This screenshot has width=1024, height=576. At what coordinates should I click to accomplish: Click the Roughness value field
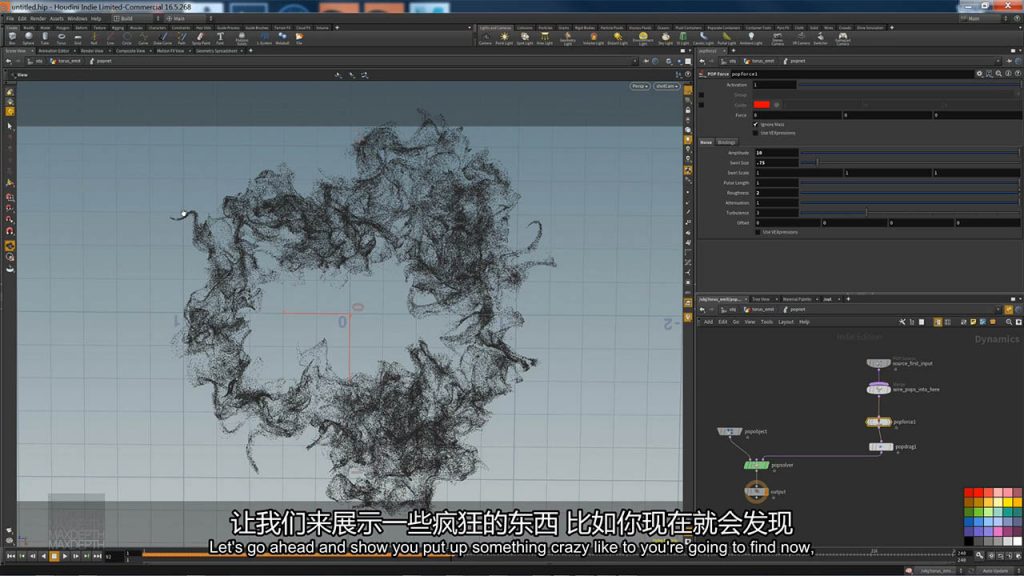coord(776,193)
